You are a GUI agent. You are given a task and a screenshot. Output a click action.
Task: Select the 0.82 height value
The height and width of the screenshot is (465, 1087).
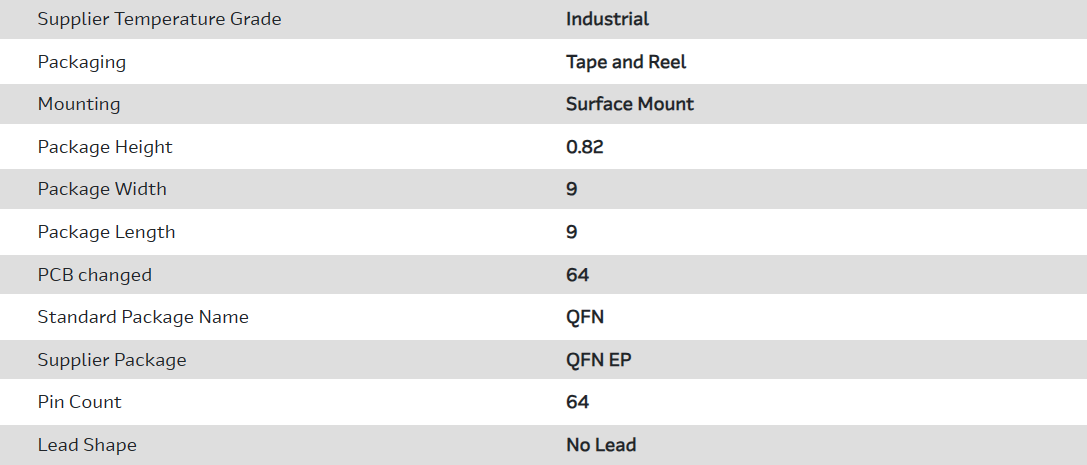[585, 147]
